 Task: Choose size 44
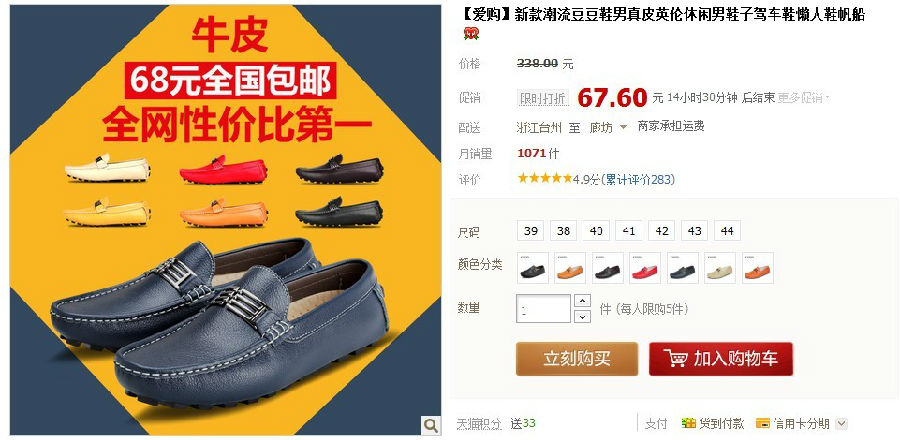coord(727,231)
